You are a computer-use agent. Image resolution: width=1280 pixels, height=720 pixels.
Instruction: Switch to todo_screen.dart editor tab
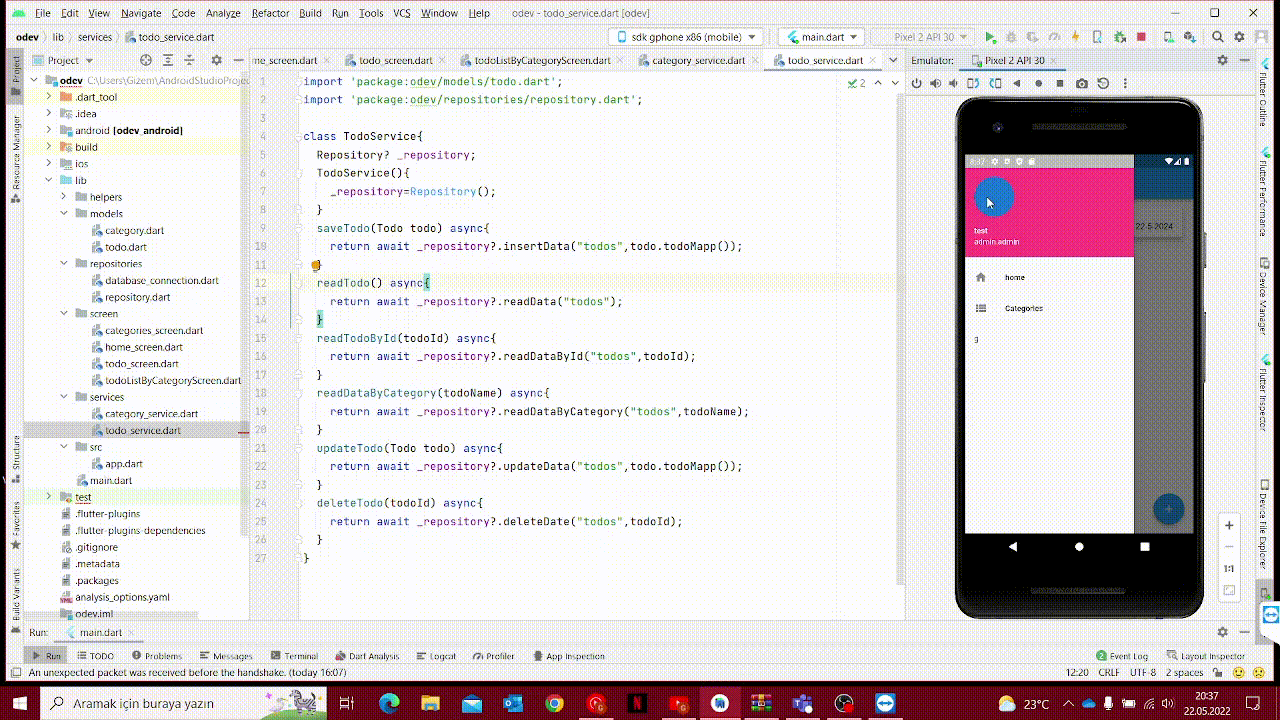(x=394, y=60)
